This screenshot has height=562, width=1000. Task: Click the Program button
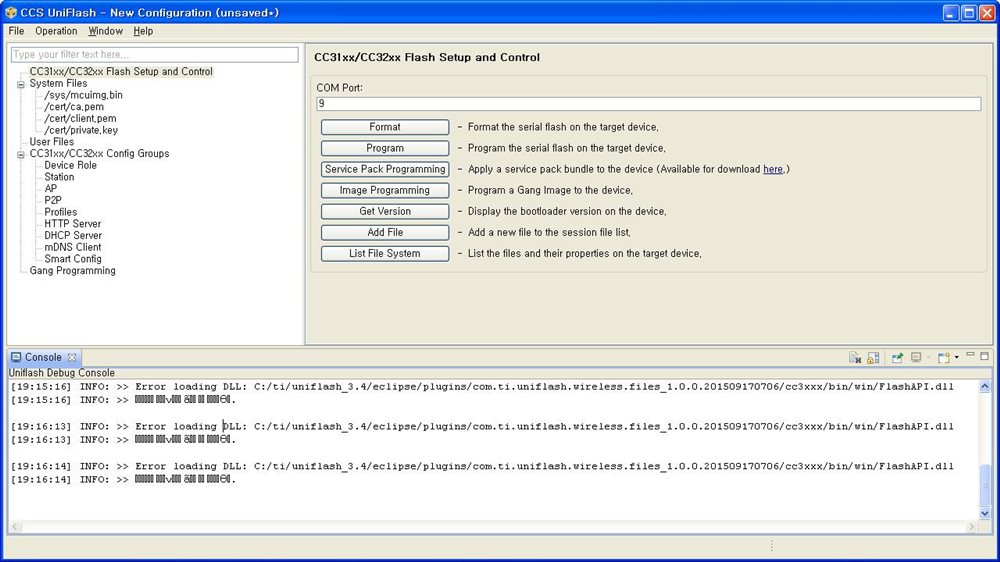coord(385,148)
